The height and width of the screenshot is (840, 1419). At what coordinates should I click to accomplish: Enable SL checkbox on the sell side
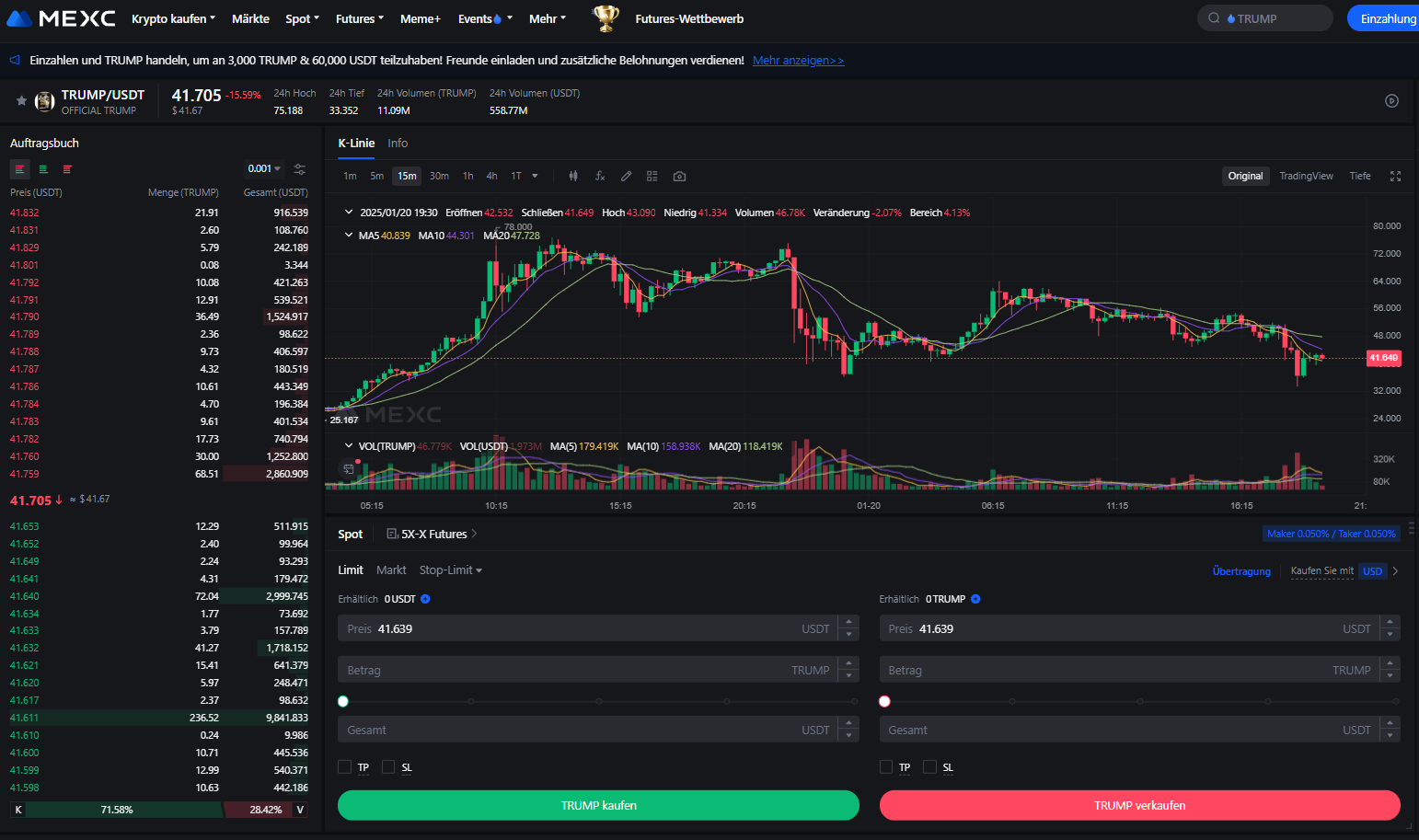point(929,767)
